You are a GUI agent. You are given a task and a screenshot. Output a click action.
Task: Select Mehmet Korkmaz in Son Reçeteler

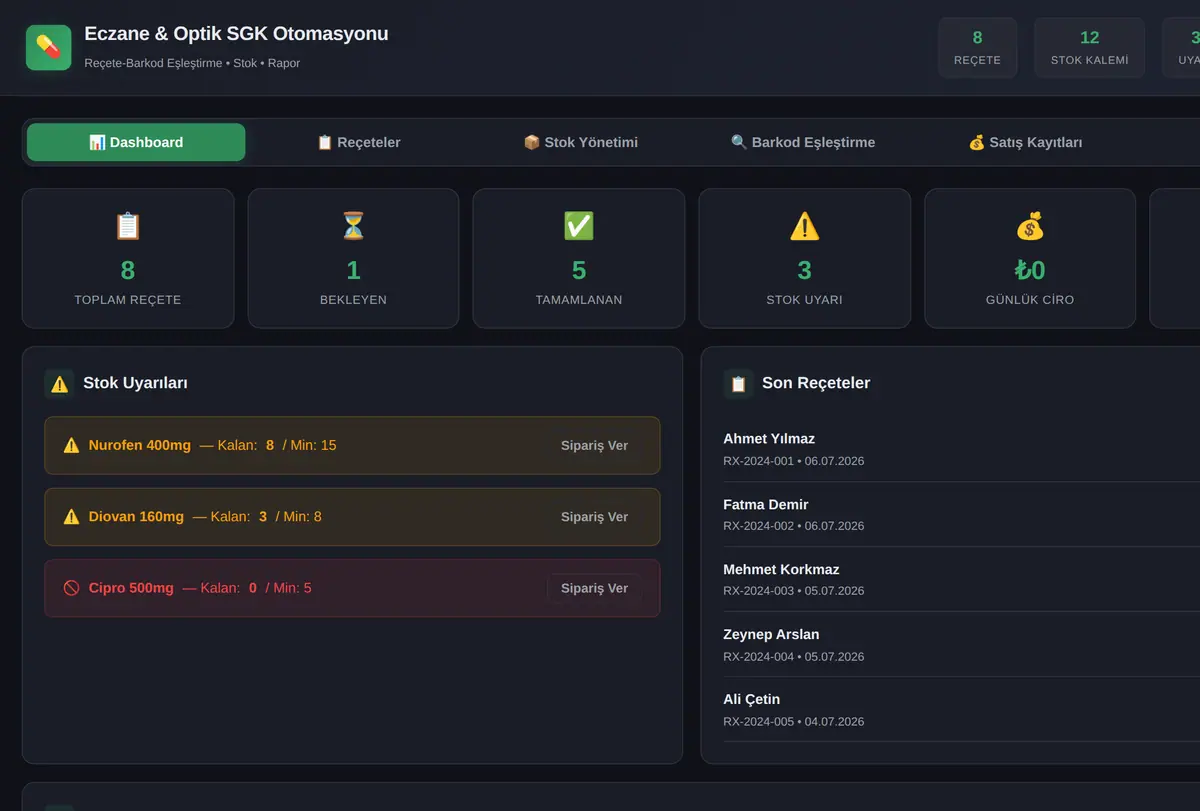click(961, 579)
